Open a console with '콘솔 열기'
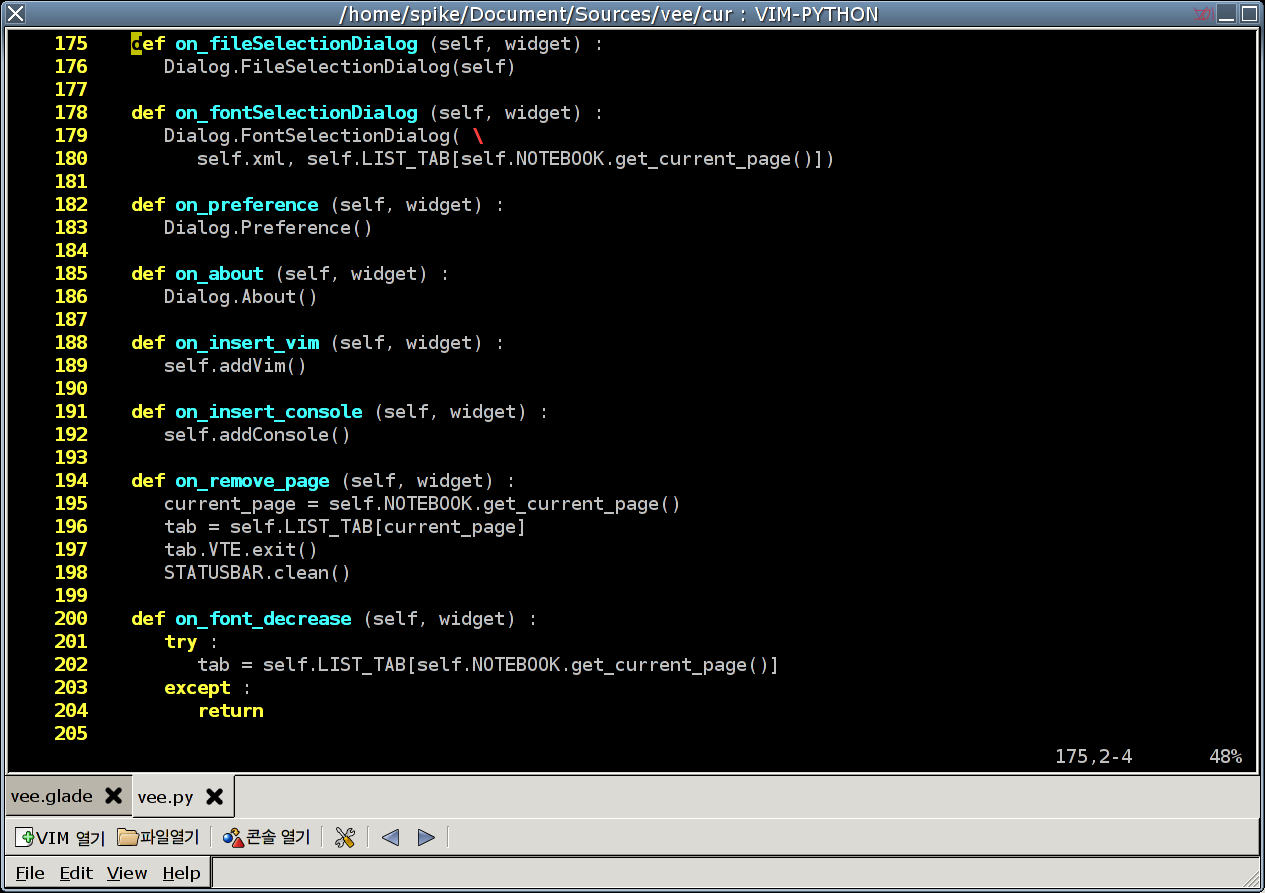This screenshot has height=893, width=1265. point(267,837)
